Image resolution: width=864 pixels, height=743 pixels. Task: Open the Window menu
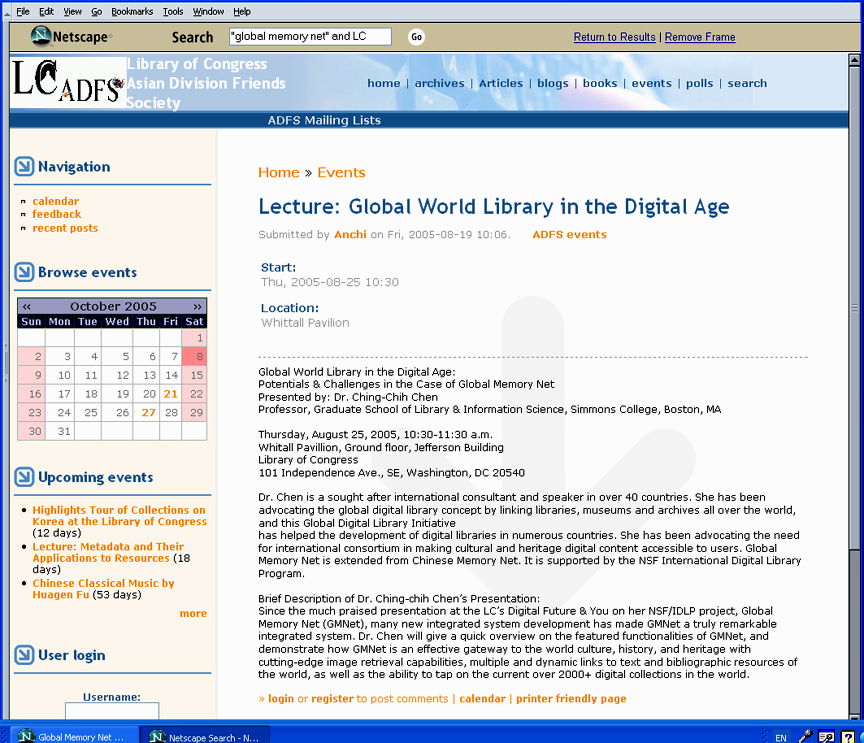point(208,11)
